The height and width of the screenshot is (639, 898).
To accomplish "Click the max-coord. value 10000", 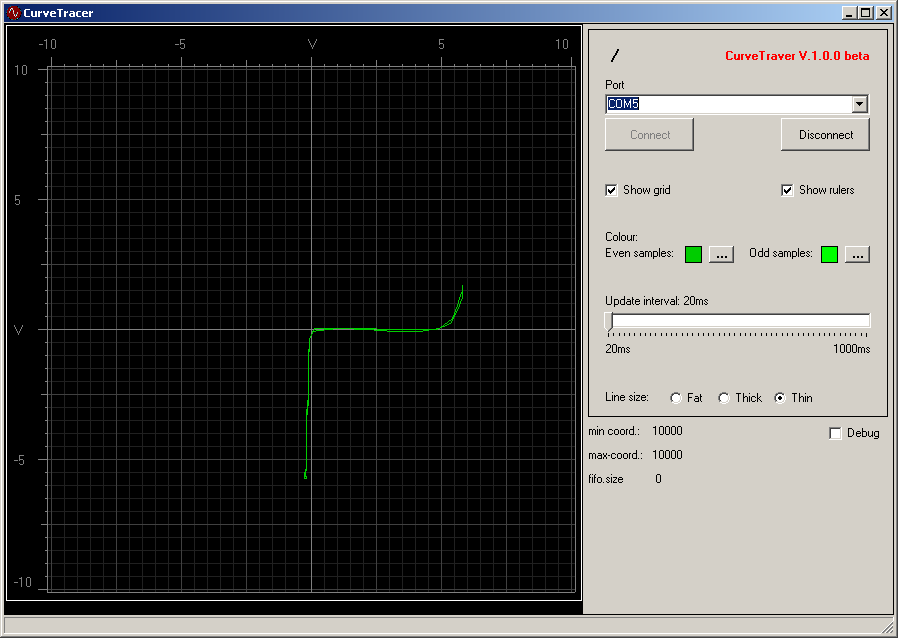I will click(667, 455).
